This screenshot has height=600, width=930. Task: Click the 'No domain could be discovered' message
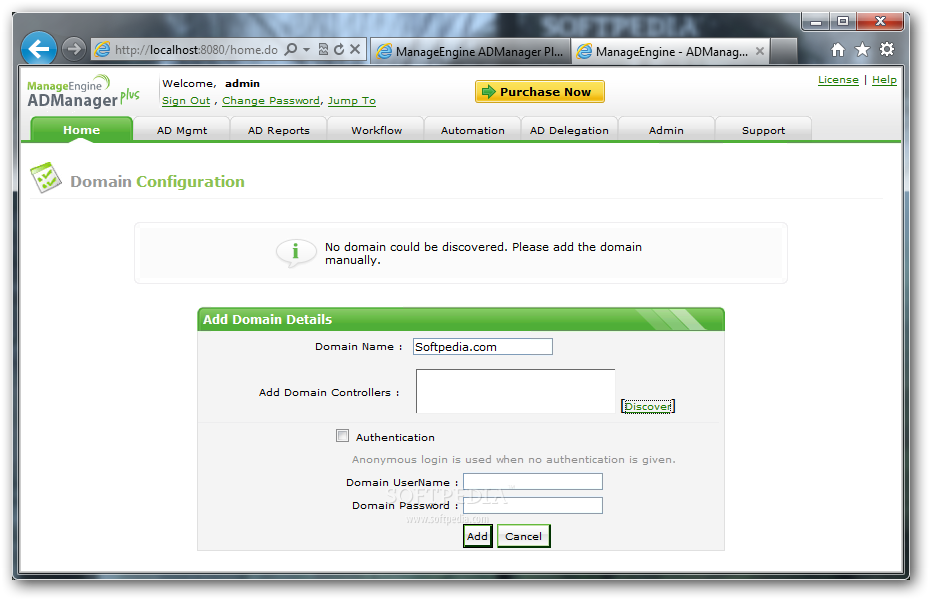pos(483,253)
